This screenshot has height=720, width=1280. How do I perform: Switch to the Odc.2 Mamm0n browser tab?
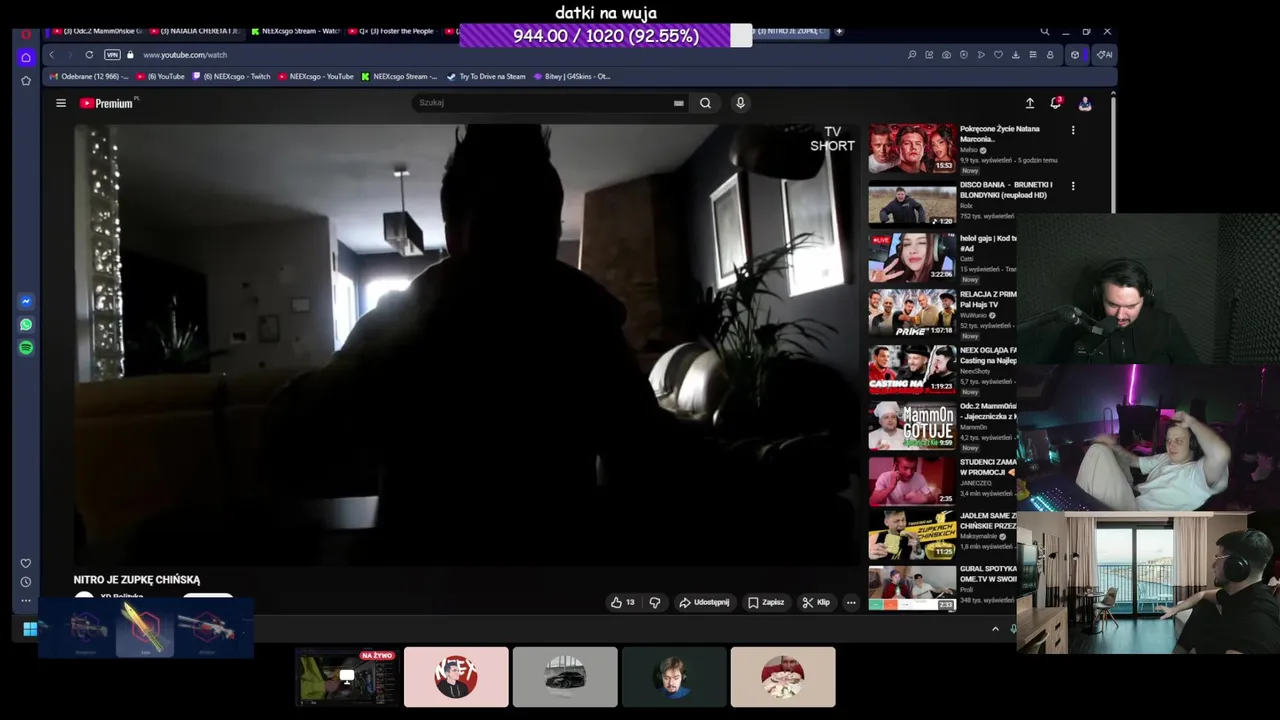(96, 31)
